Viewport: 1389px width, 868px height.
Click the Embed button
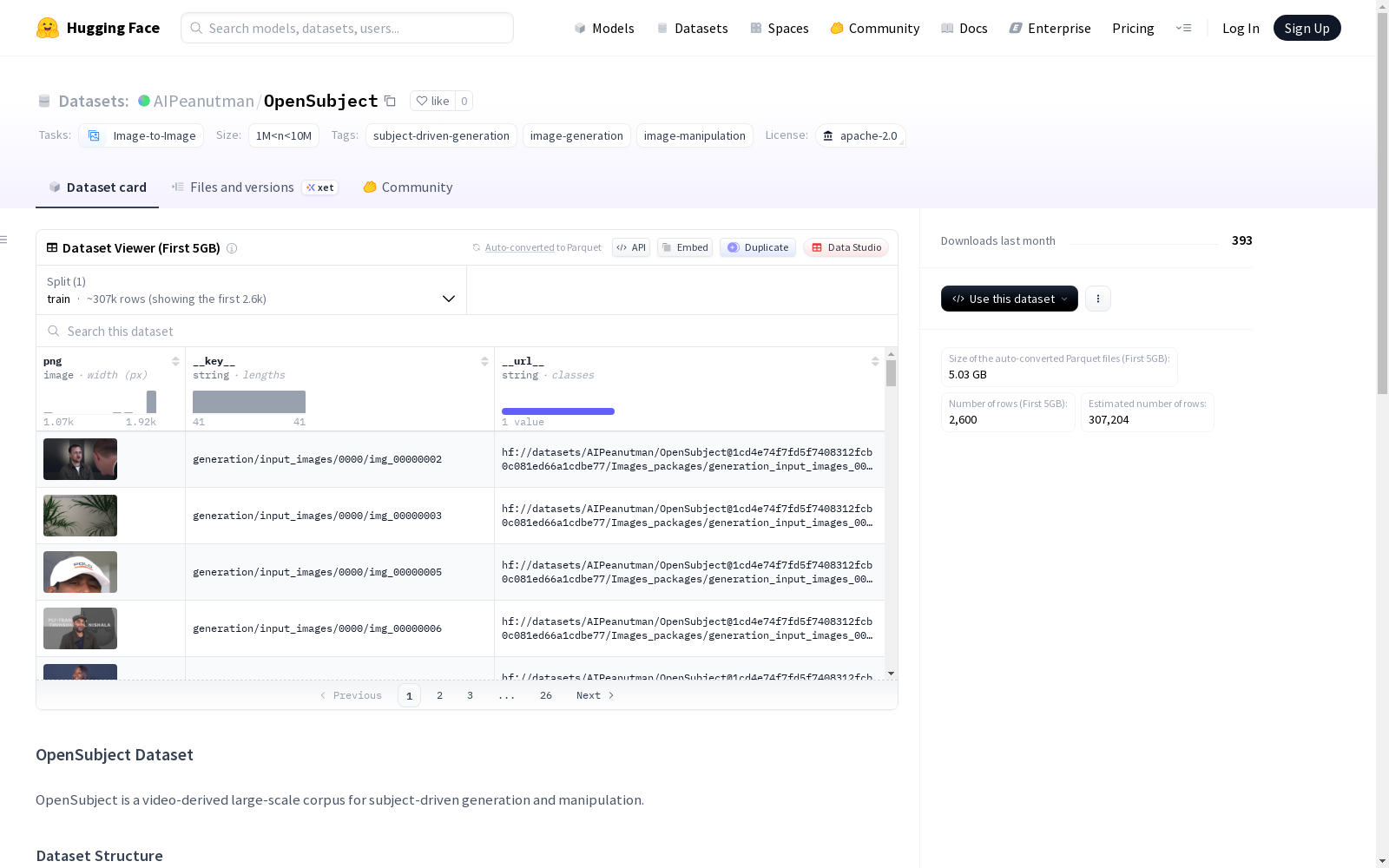tap(685, 247)
